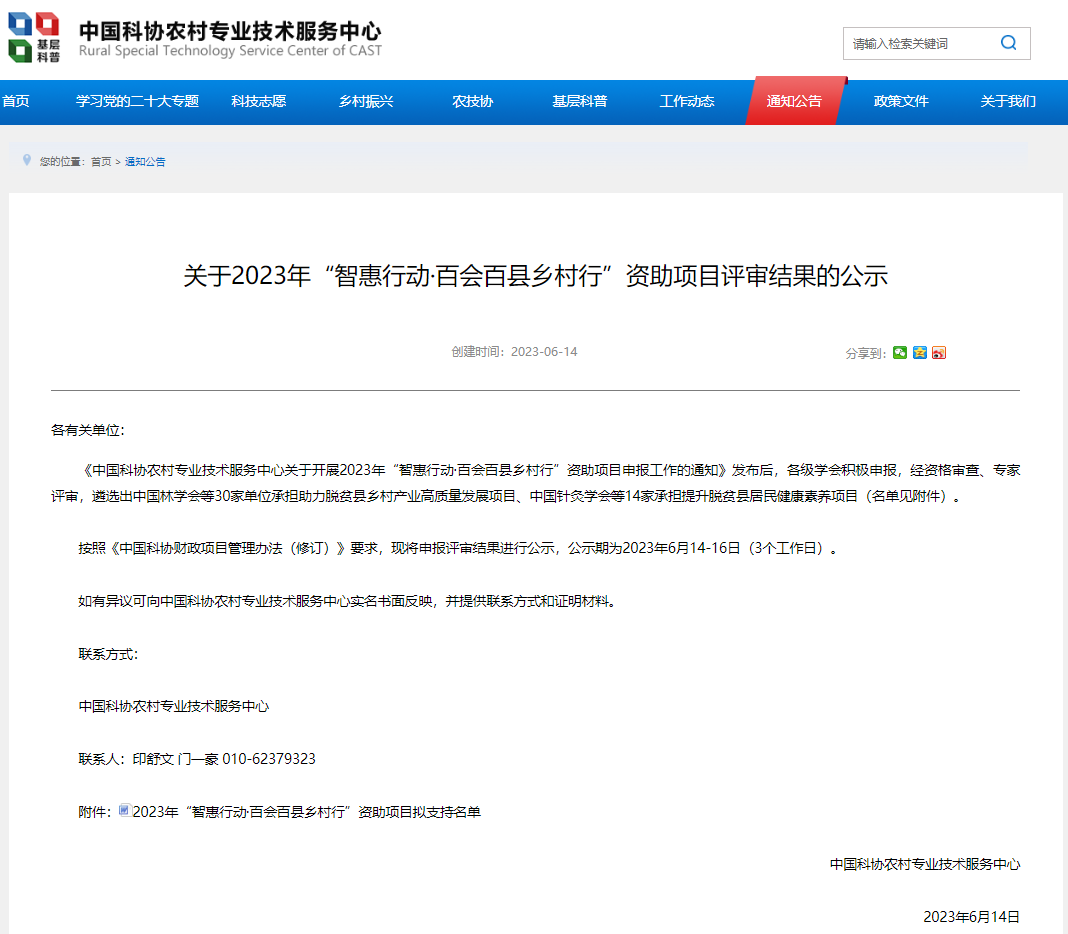Click 首页 in the breadcrumb trail
The image size is (1068, 934).
[101, 162]
